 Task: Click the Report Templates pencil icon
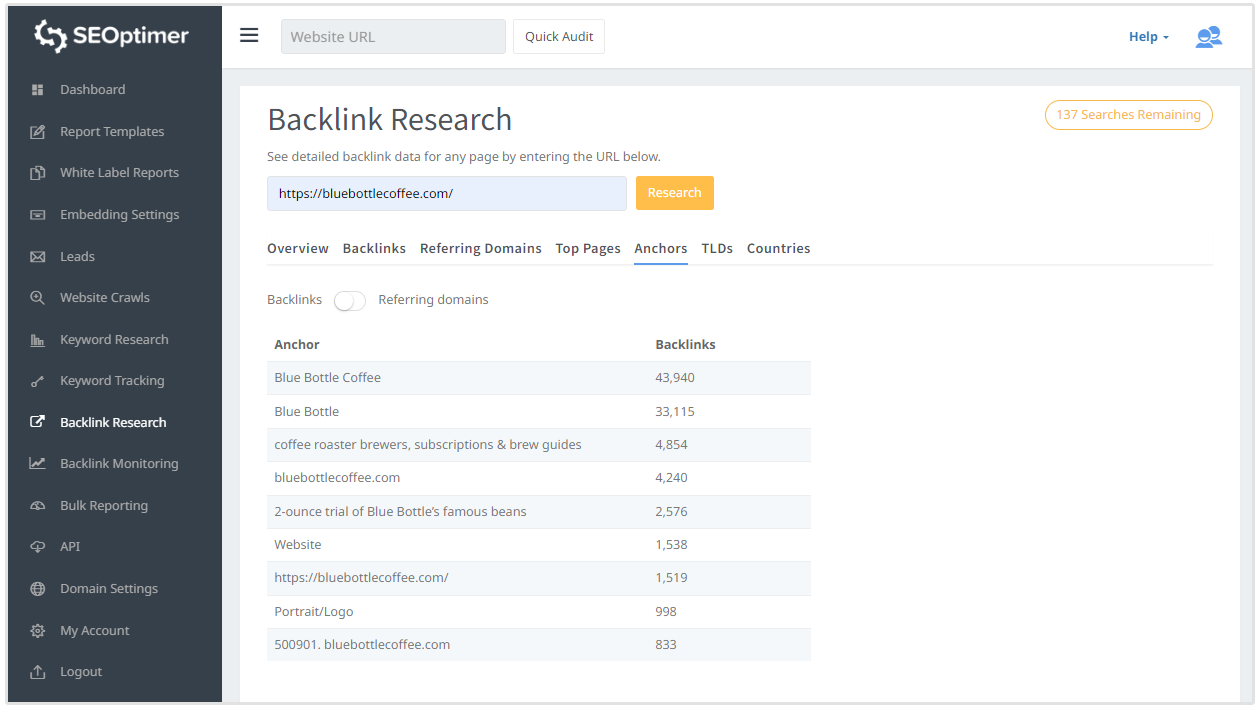point(38,132)
